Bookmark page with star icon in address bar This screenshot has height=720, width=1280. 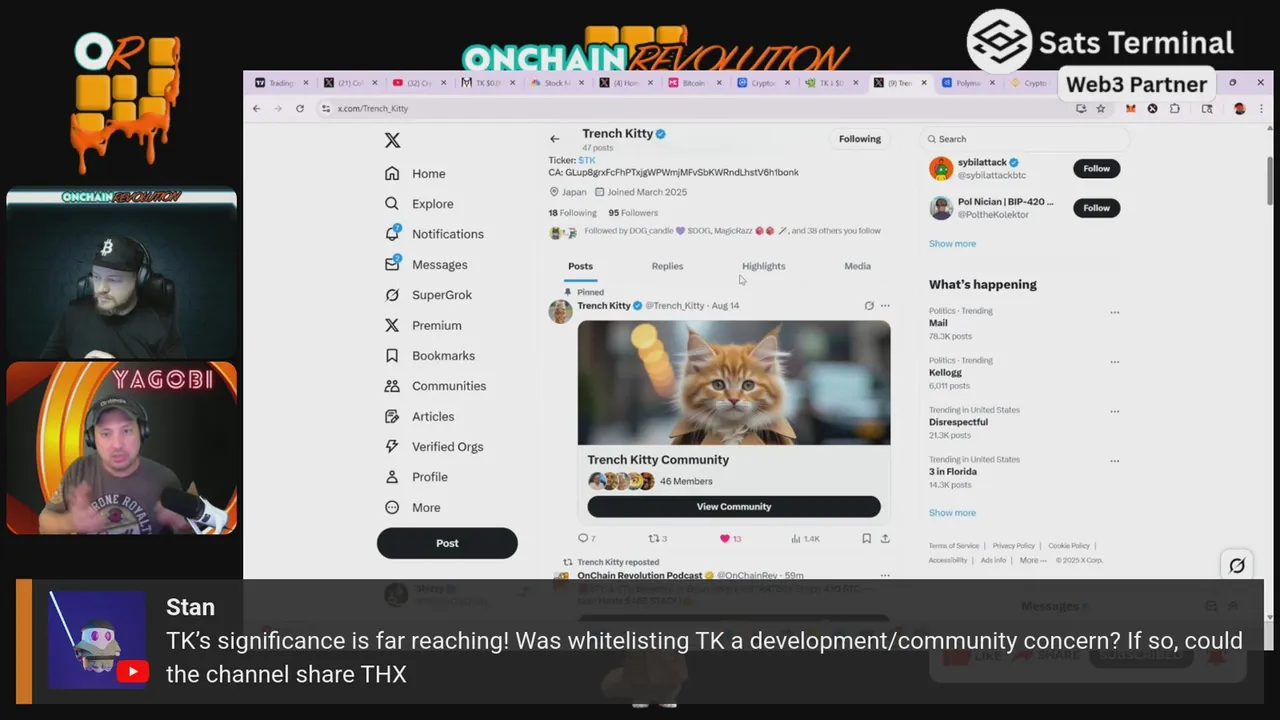click(x=1101, y=108)
